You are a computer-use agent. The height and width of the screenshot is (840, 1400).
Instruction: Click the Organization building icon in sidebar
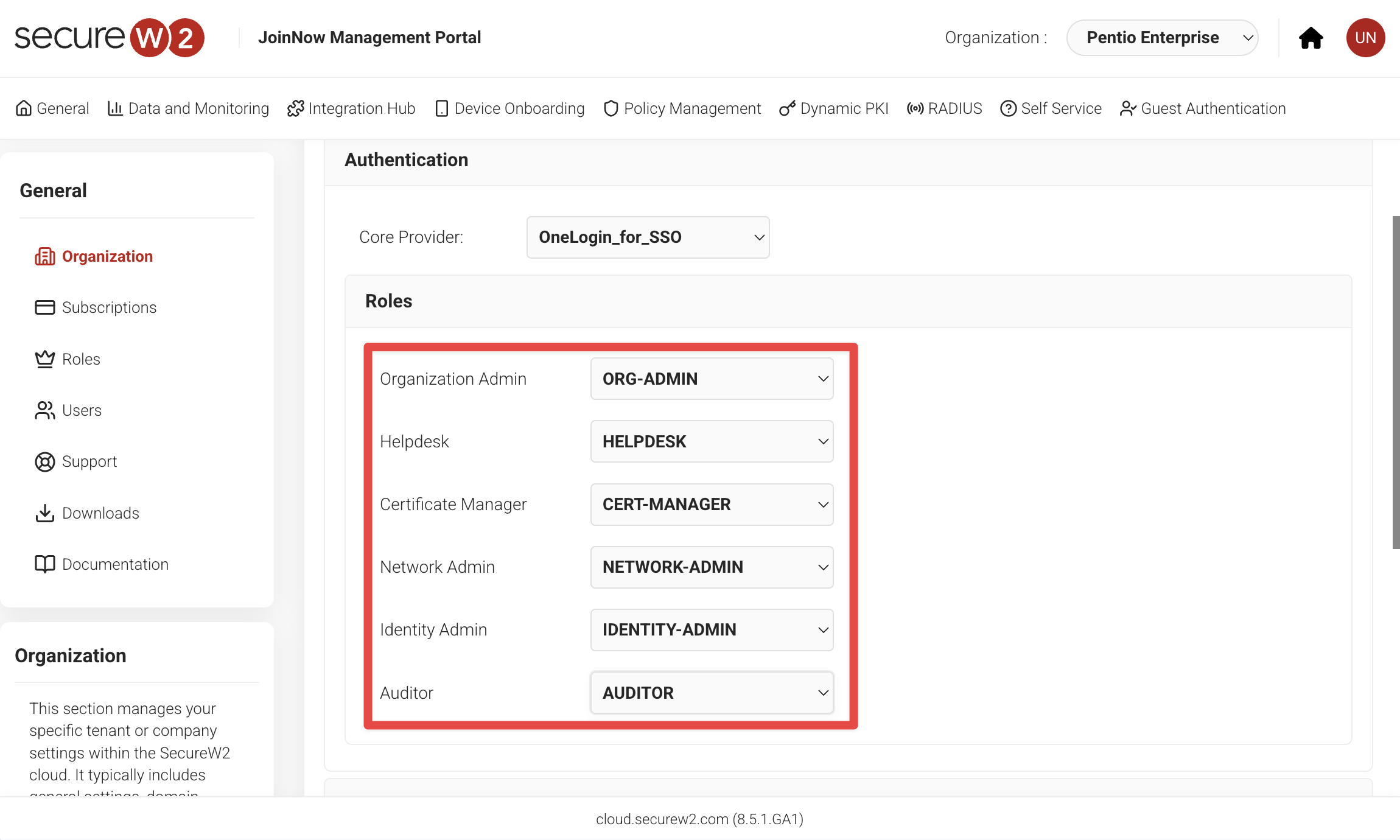coord(45,256)
